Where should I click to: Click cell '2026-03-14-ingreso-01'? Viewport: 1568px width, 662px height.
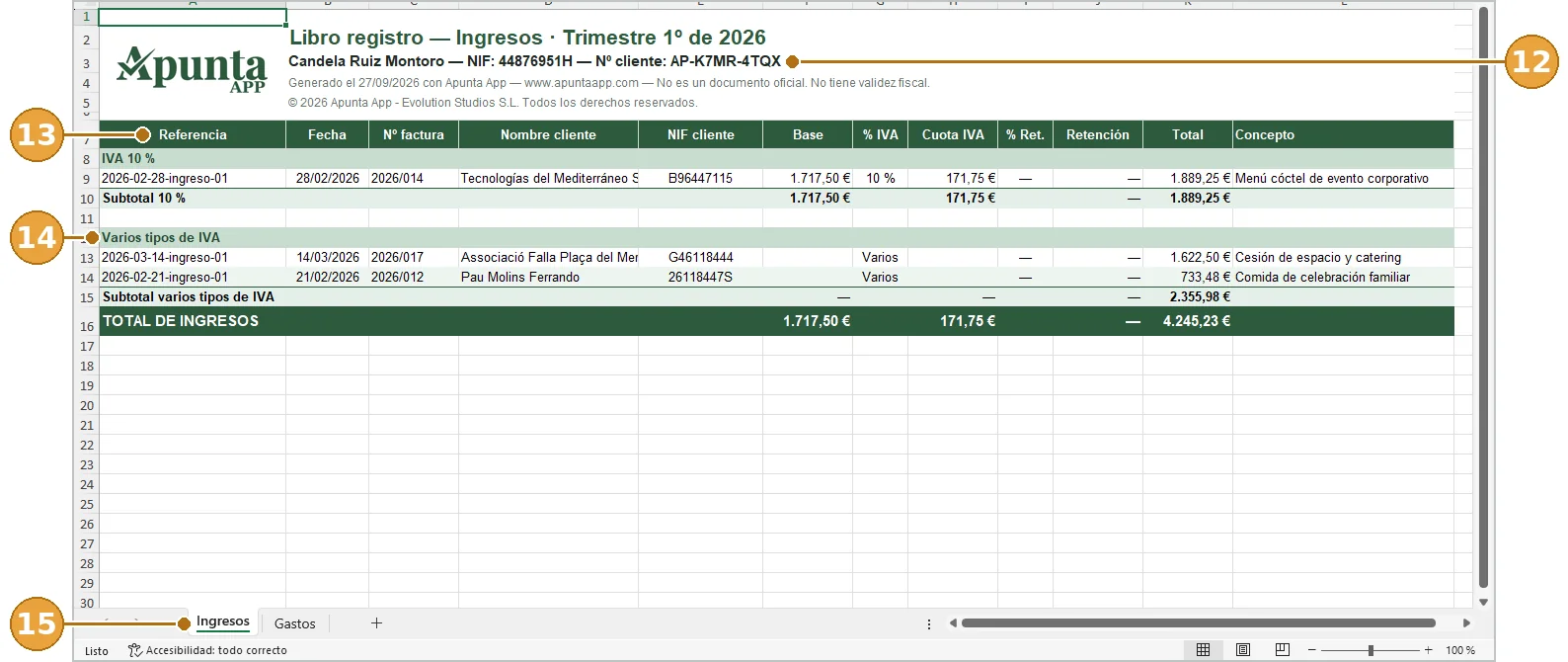[x=193, y=258]
